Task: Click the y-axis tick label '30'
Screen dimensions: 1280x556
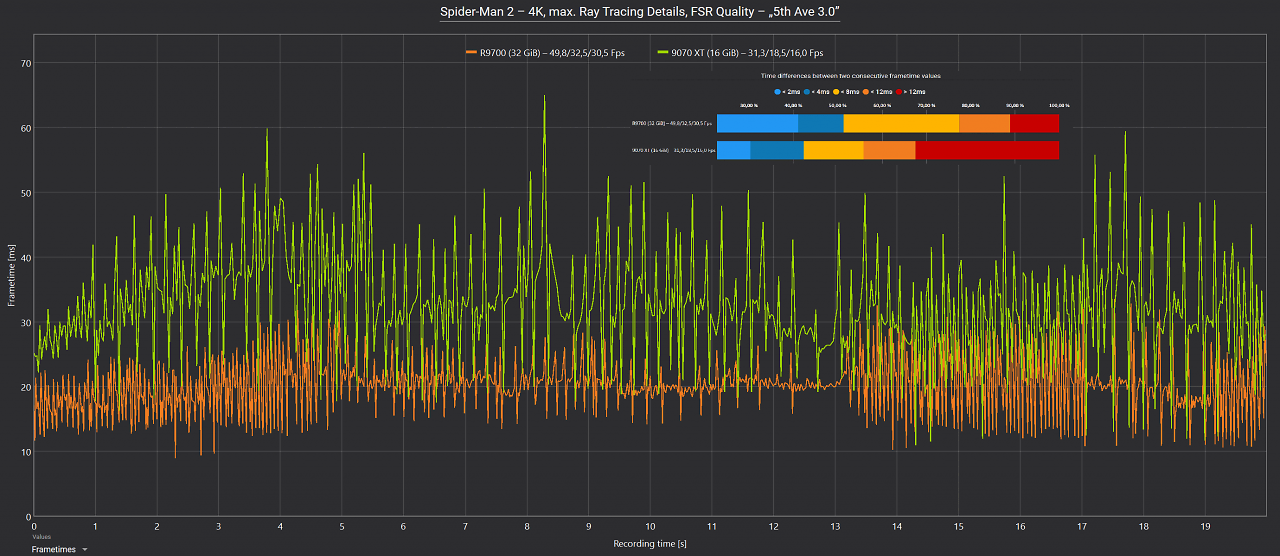Action: (x=25, y=322)
